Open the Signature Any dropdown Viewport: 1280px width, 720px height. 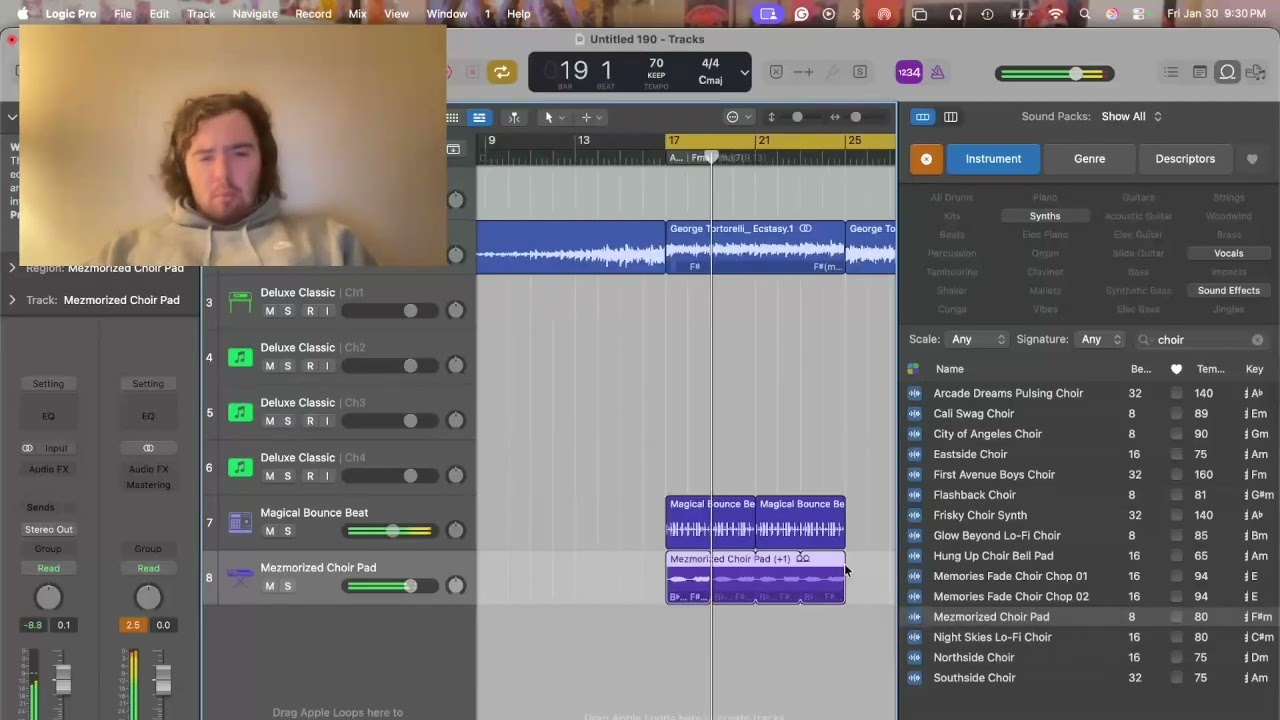(x=1099, y=340)
